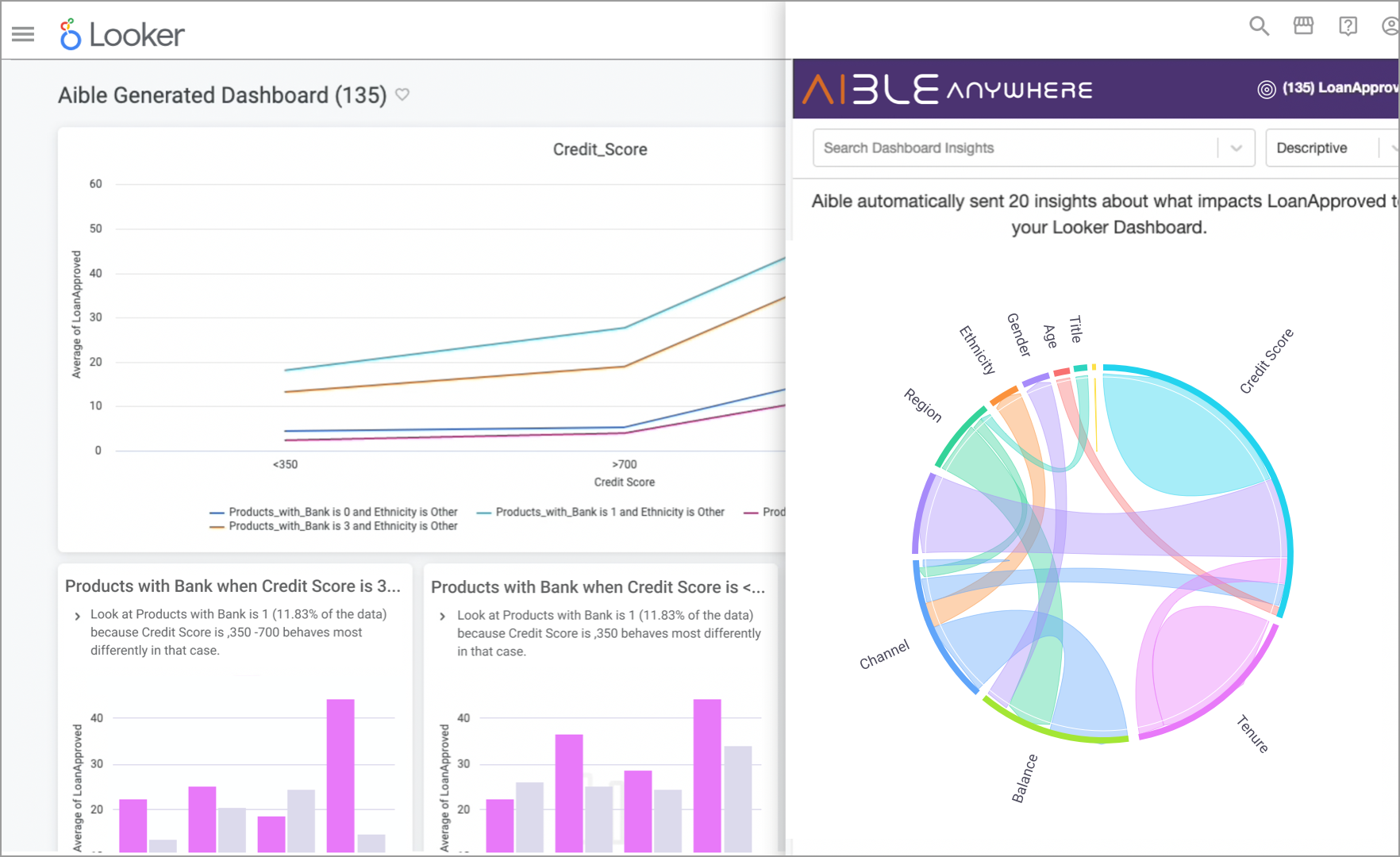Open the Descriptive dropdown
This screenshot has width=1400, height=857.
coord(1332,148)
